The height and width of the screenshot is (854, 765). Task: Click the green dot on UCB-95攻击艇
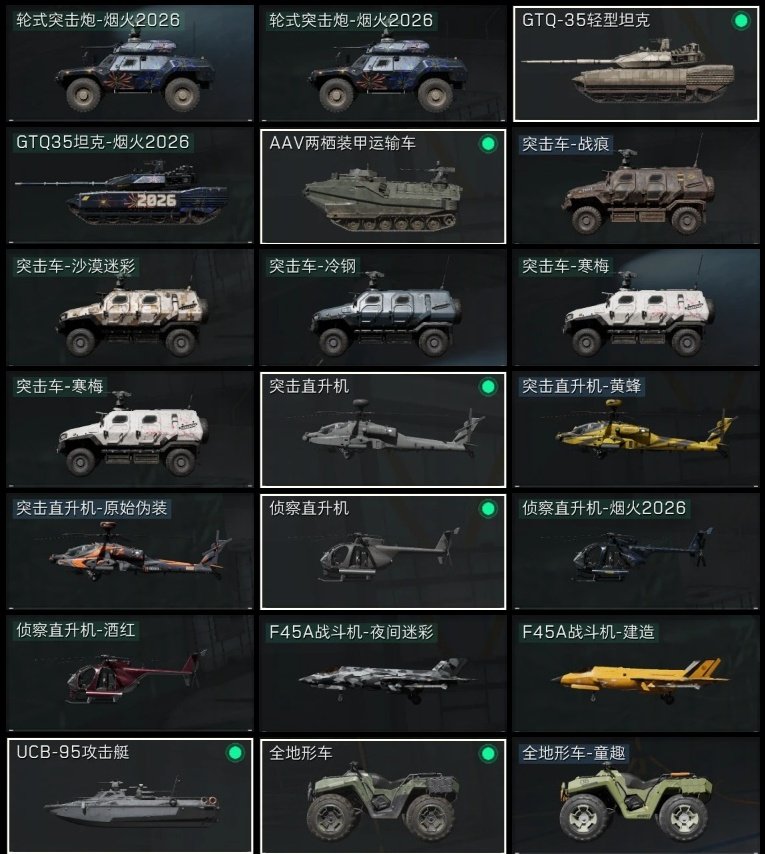tap(235, 753)
